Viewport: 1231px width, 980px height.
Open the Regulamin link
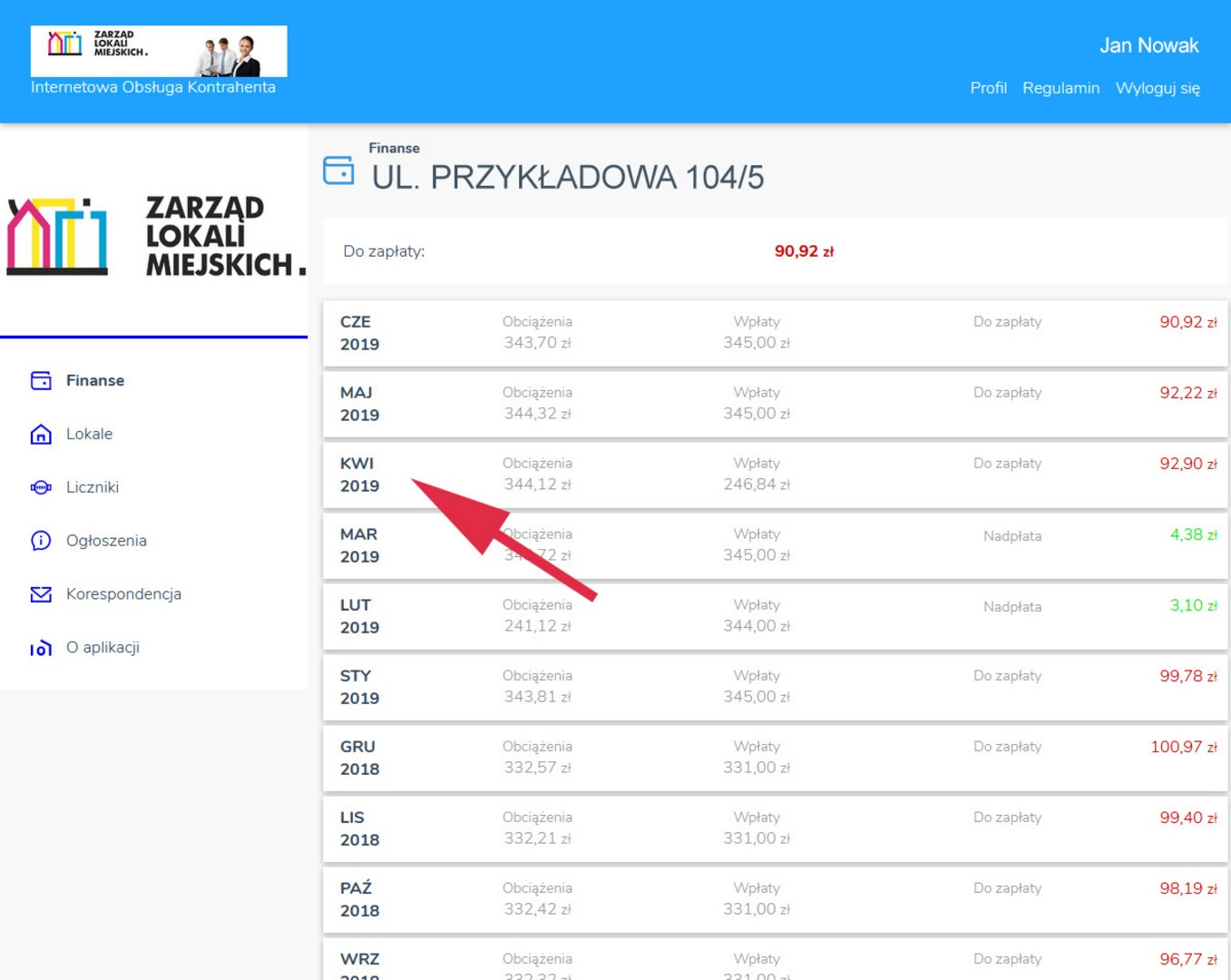1060,88
